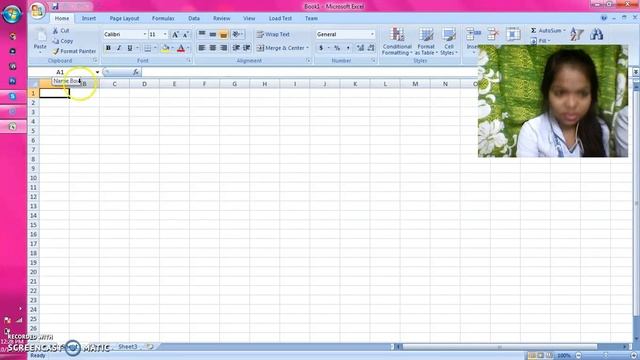Screen dimensions: 640x360
Task: Toggle Center horizontal alignment
Action: tap(213, 48)
